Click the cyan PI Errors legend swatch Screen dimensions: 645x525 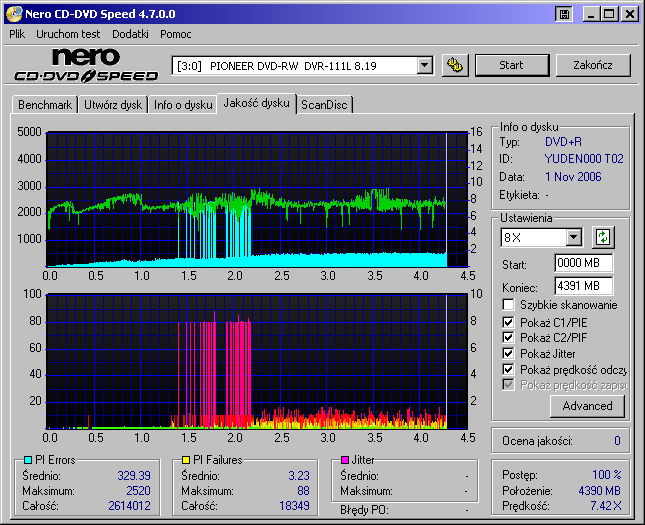tap(28, 460)
